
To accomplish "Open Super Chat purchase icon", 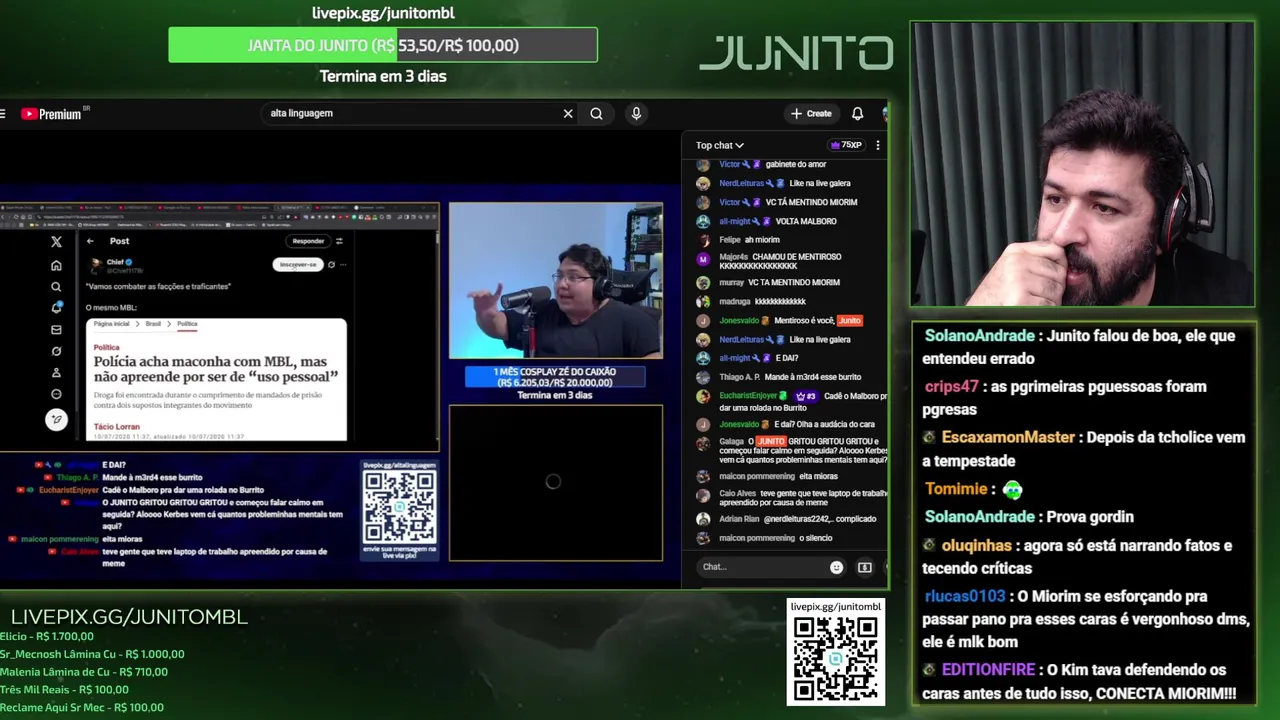I will 865,567.
